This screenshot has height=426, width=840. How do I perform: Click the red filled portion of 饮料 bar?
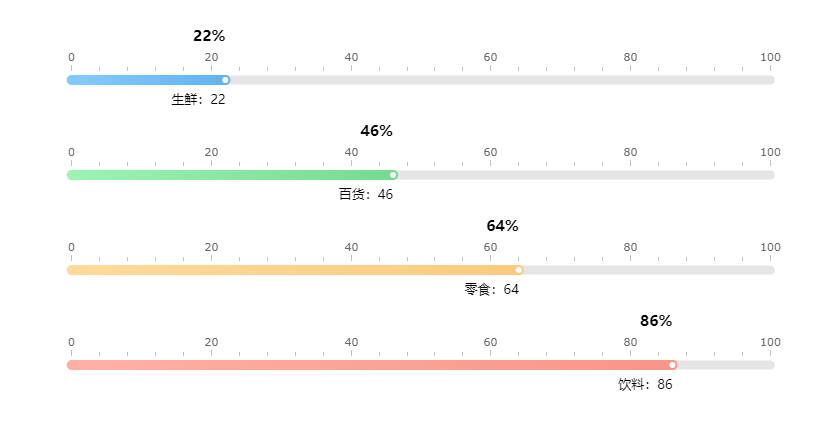tap(370, 365)
